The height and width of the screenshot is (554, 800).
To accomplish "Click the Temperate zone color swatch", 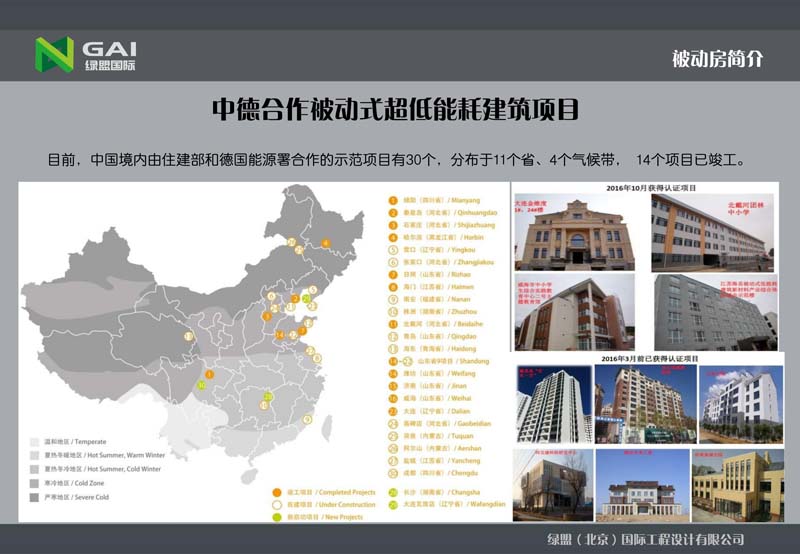I will click(34, 442).
